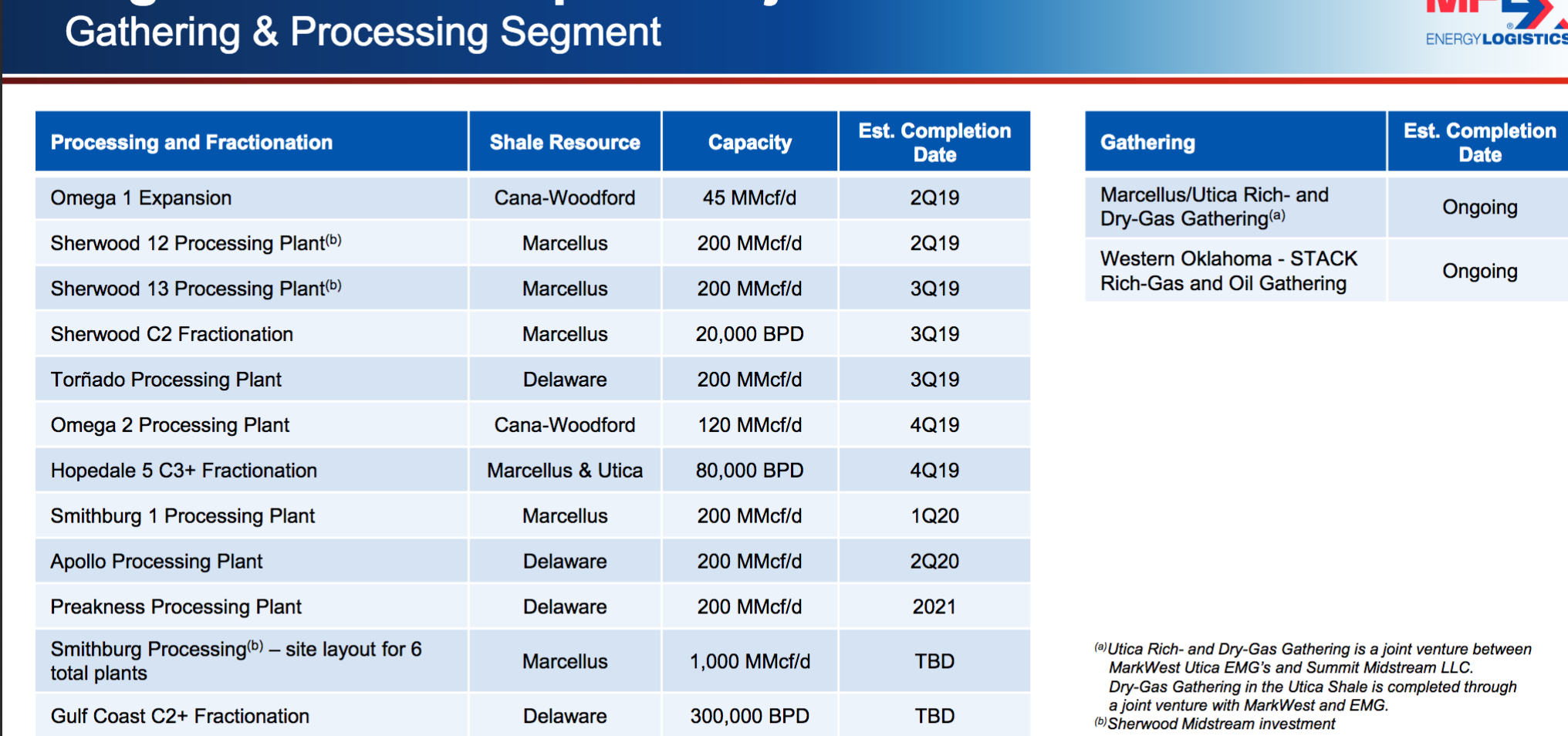Click 'Ongoing' for Western Oklahoma gathering
The image size is (1568, 736).
pyautogui.click(x=1480, y=272)
